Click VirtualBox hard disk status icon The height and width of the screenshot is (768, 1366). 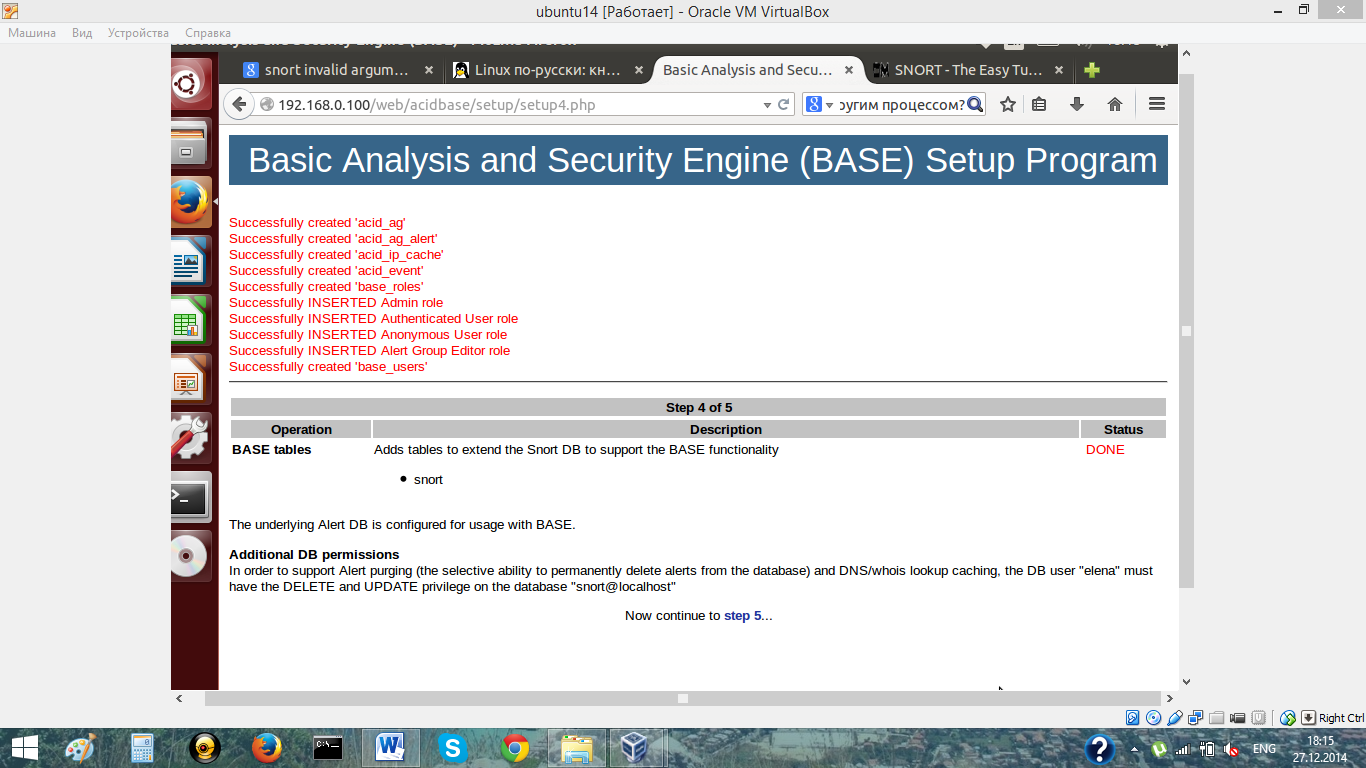click(x=1133, y=718)
